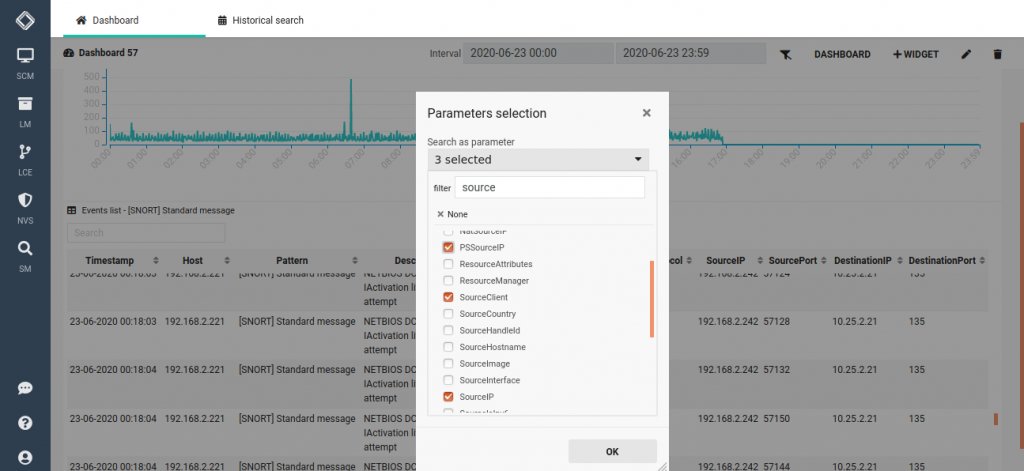Confirm selection with the OK button

click(x=612, y=451)
